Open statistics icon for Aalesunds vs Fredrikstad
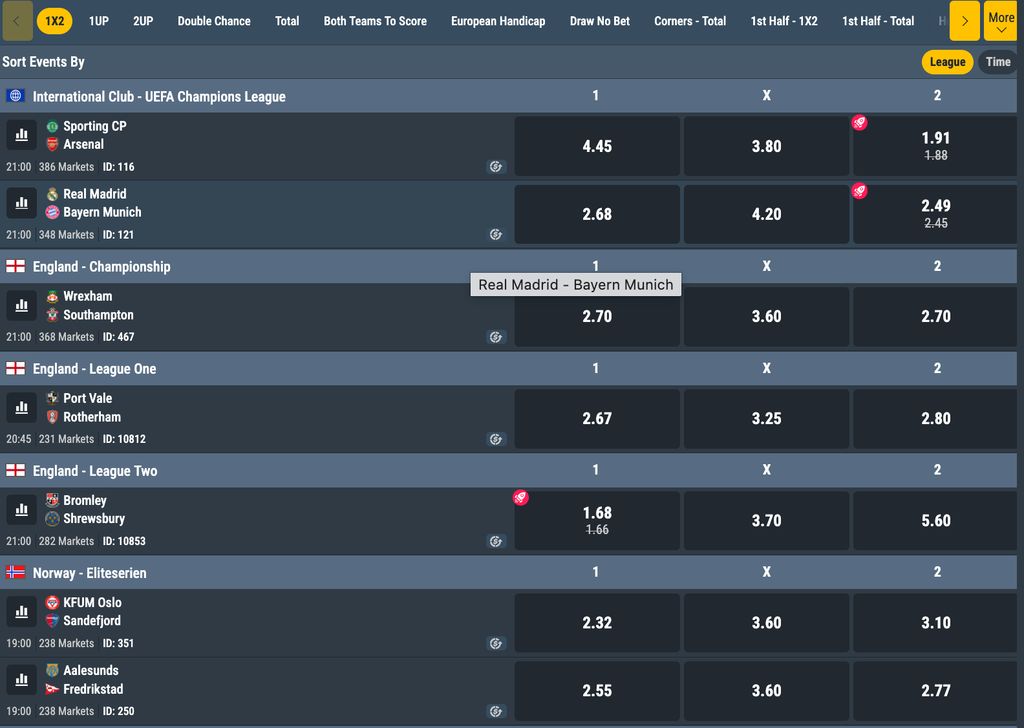Image resolution: width=1024 pixels, height=728 pixels. [x=22, y=680]
